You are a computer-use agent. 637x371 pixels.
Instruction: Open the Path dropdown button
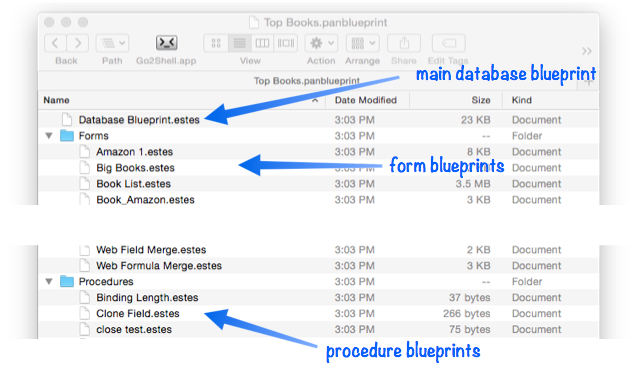coord(113,43)
